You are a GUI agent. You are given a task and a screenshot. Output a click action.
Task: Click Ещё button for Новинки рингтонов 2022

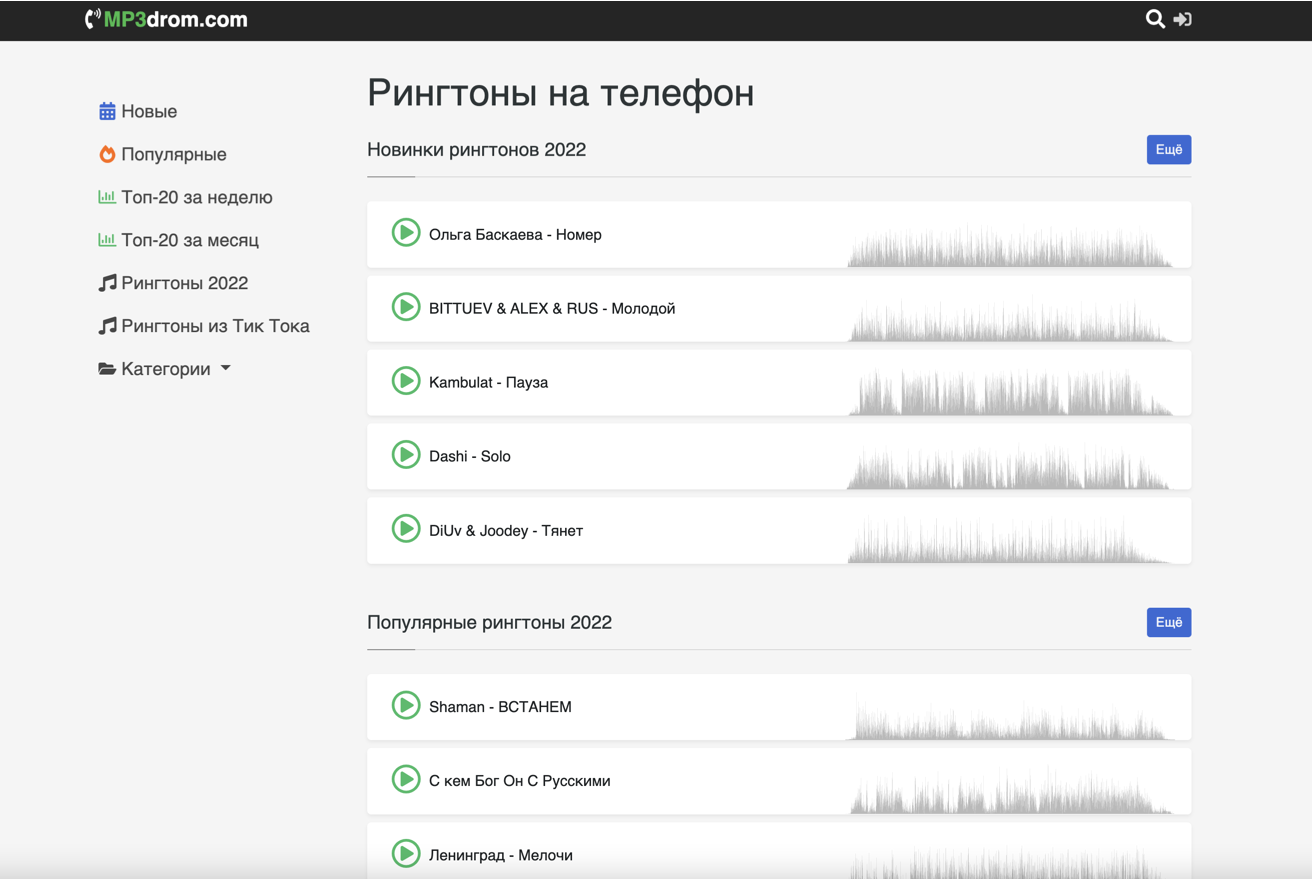pos(1168,150)
